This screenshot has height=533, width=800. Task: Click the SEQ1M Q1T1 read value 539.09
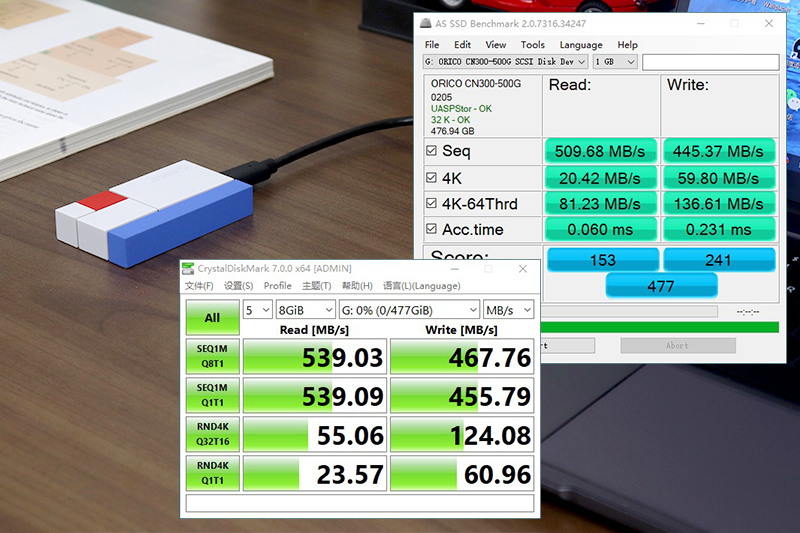point(314,395)
